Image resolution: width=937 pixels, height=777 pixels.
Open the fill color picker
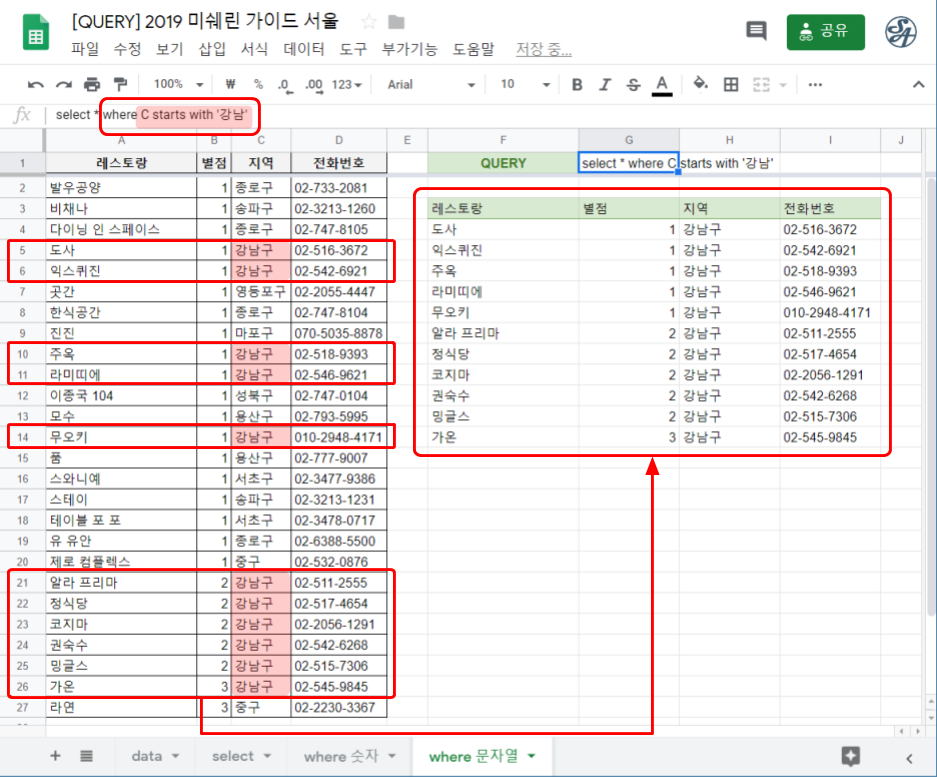tap(700, 85)
